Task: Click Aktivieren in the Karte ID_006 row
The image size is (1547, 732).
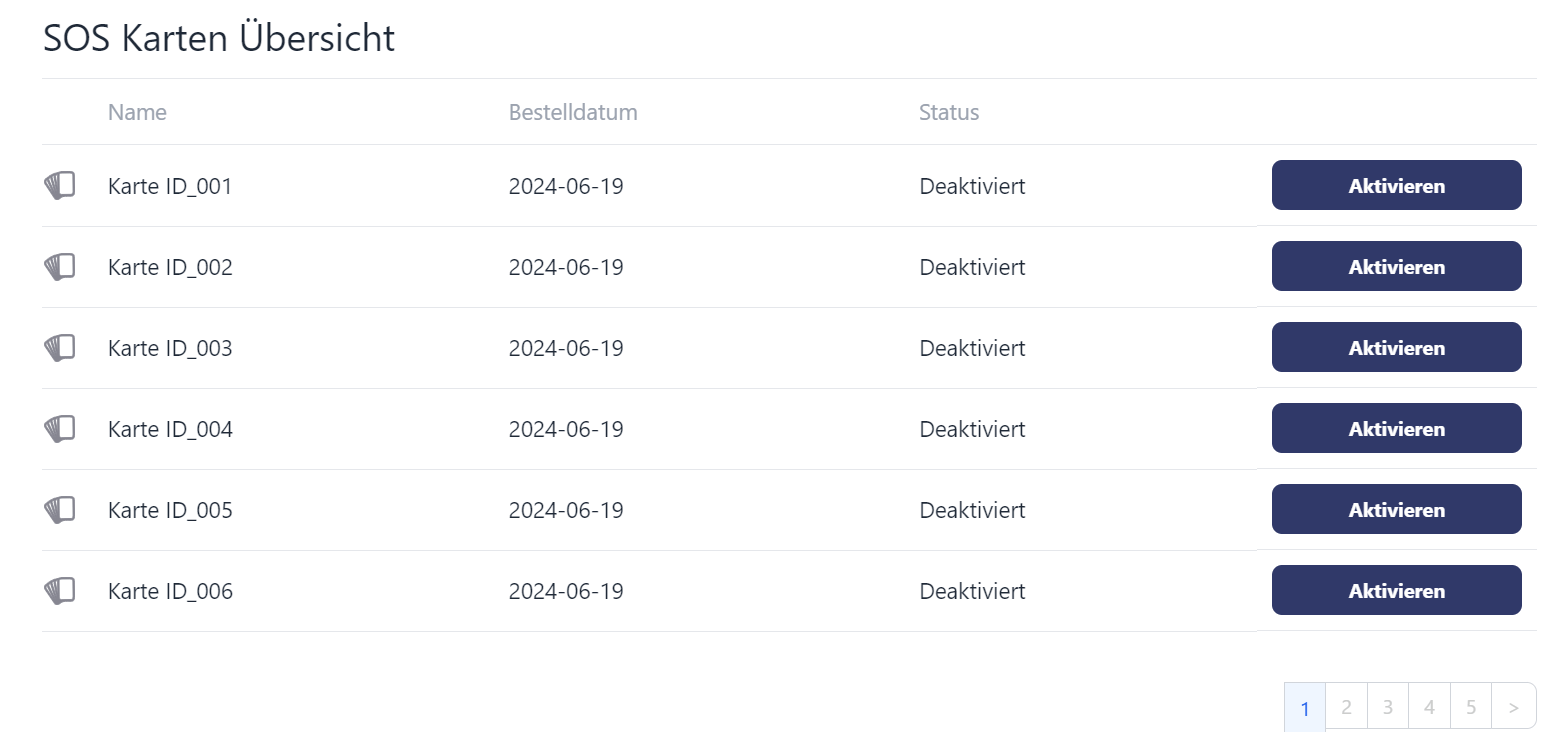Action: point(1396,591)
